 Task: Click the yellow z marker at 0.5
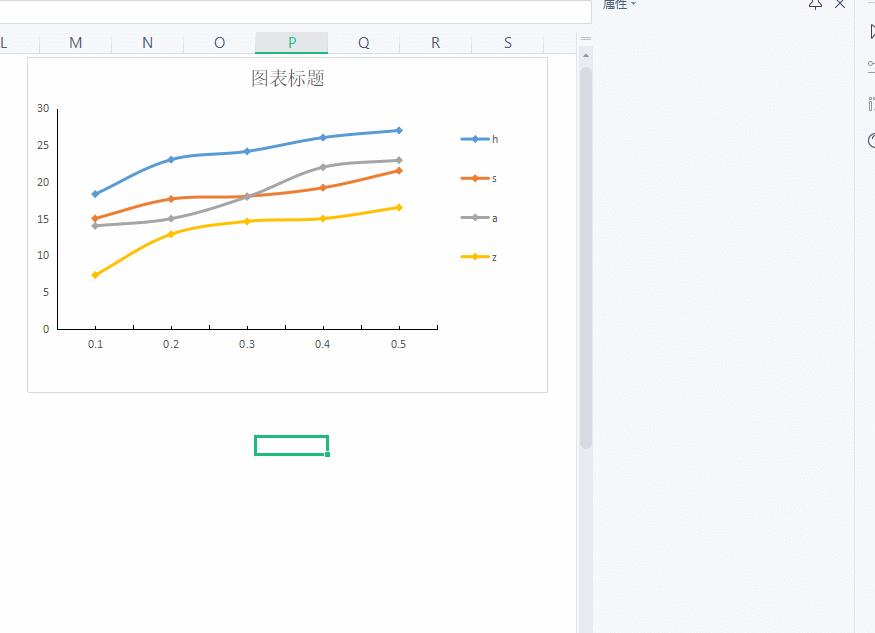point(398,207)
